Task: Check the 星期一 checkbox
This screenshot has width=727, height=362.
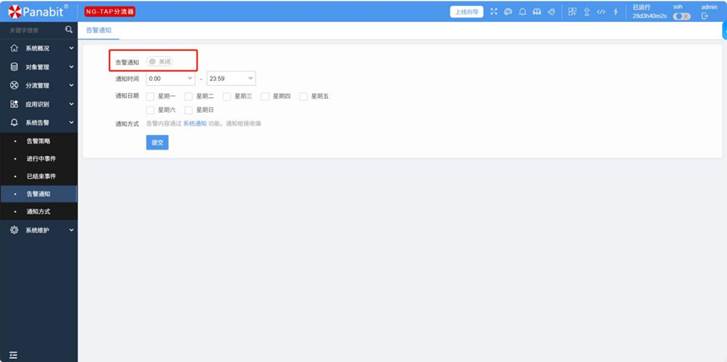Action: (150, 96)
